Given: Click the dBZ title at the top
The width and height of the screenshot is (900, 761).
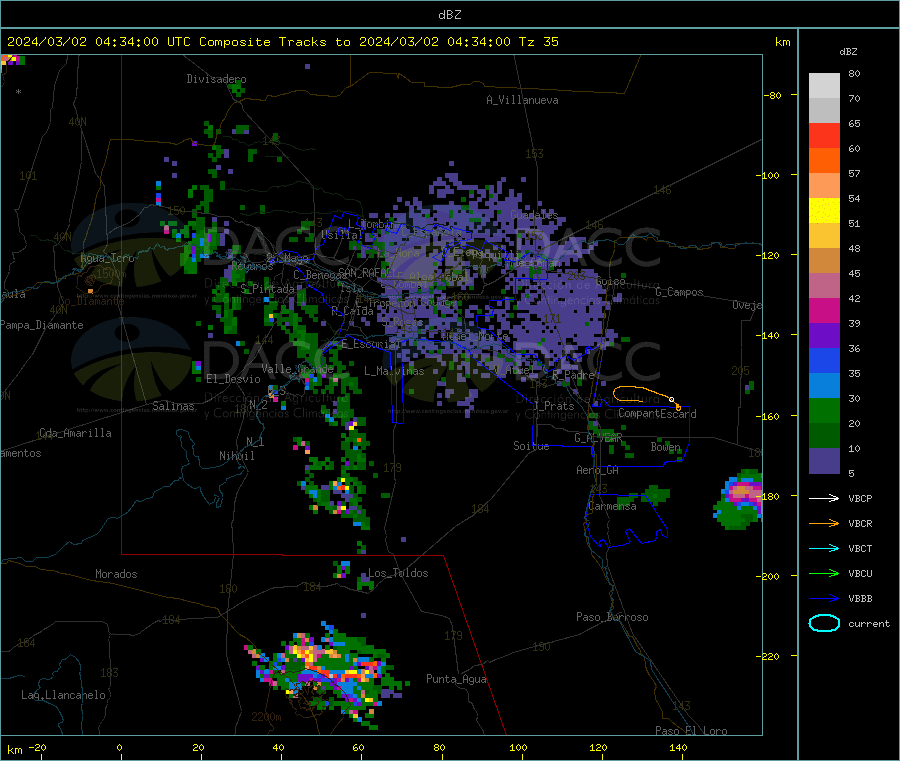Looking at the screenshot, I should (x=449, y=15).
